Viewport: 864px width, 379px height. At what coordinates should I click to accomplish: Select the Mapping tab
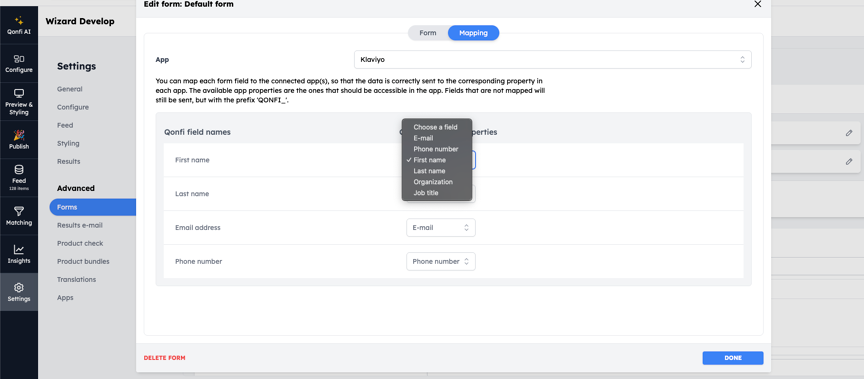473,33
